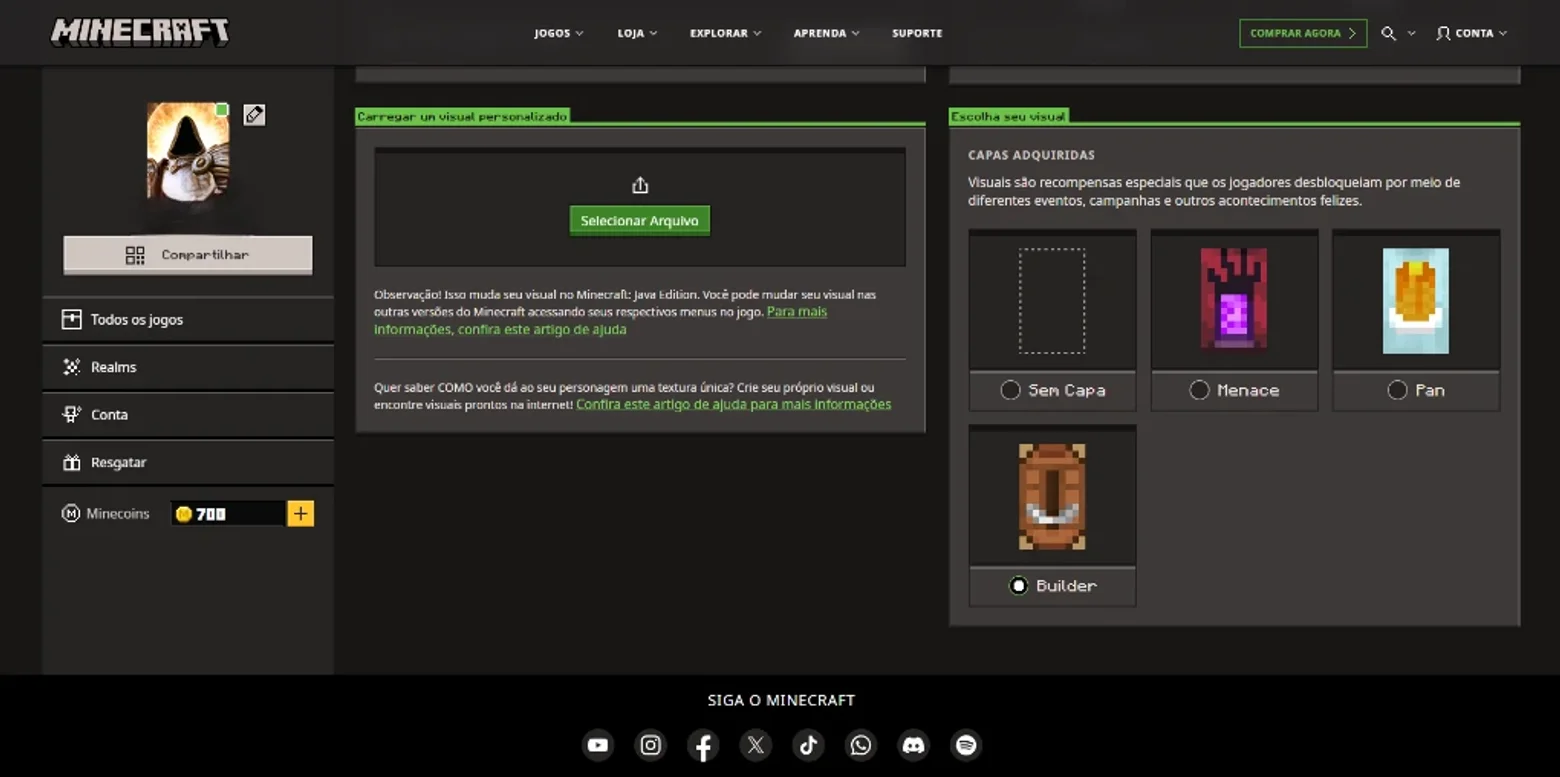
Task: Select the Menace cape radio button
Action: [1199, 390]
